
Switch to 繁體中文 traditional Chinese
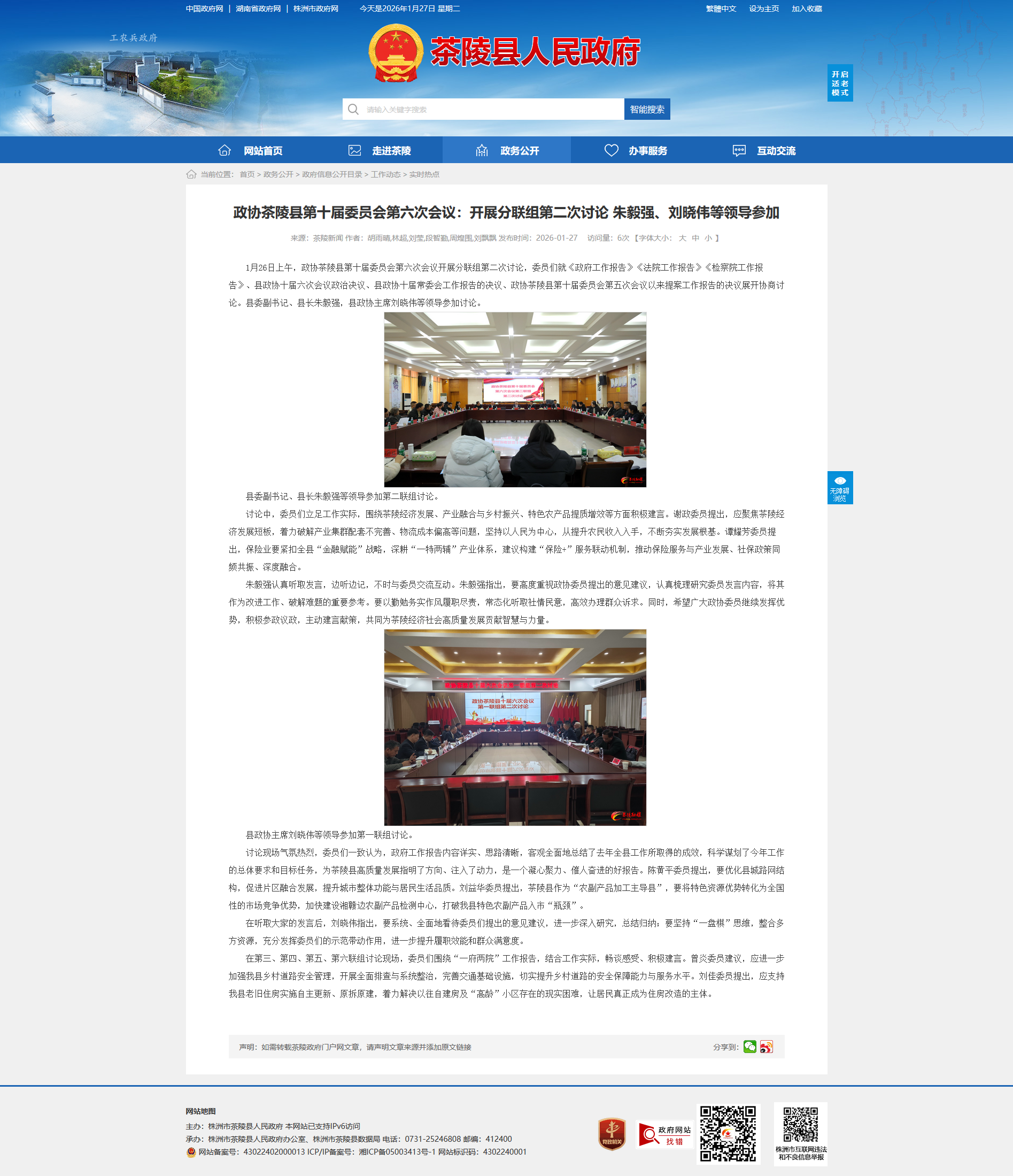tap(721, 9)
